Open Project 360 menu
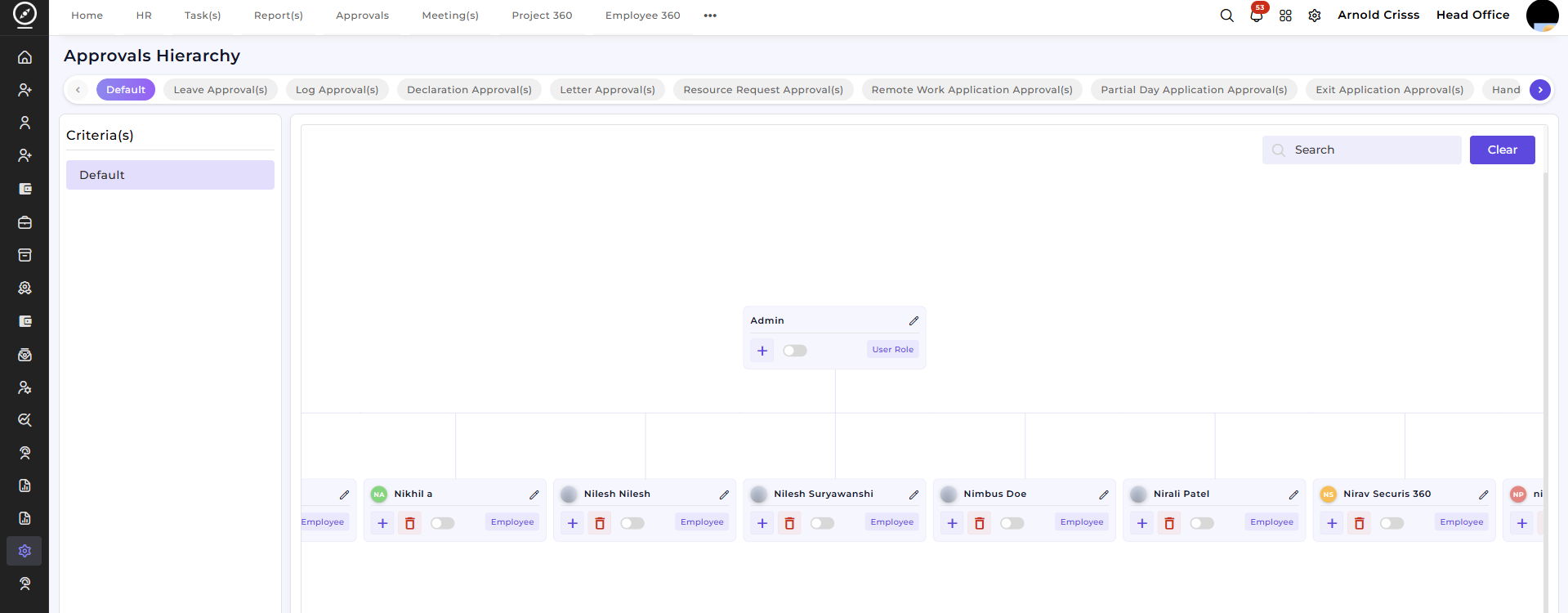 click(x=542, y=16)
